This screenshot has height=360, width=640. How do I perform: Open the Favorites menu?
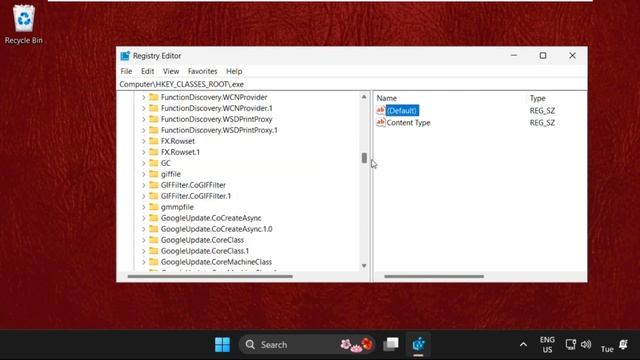click(202, 71)
